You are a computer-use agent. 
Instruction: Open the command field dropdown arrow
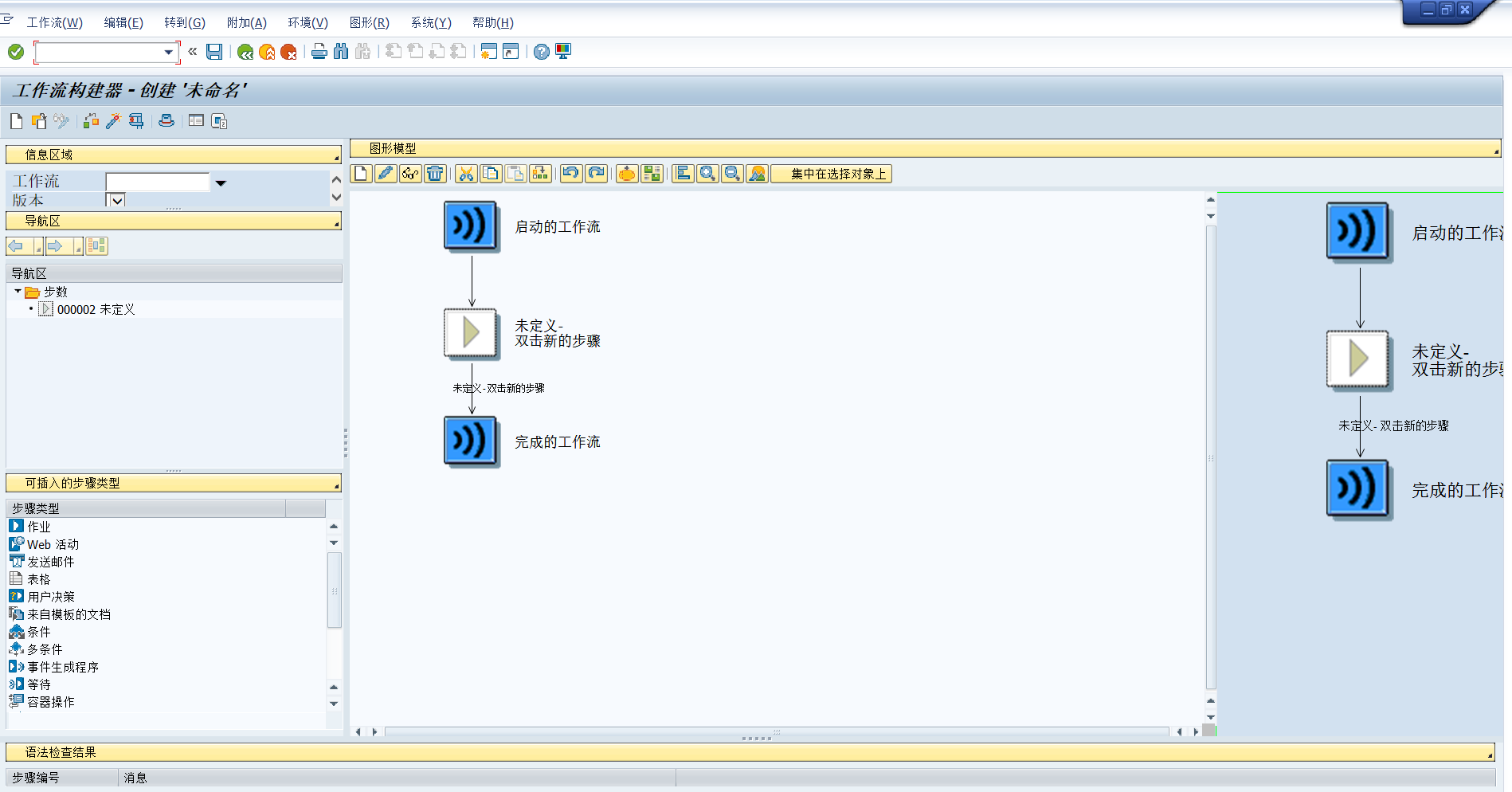point(168,53)
